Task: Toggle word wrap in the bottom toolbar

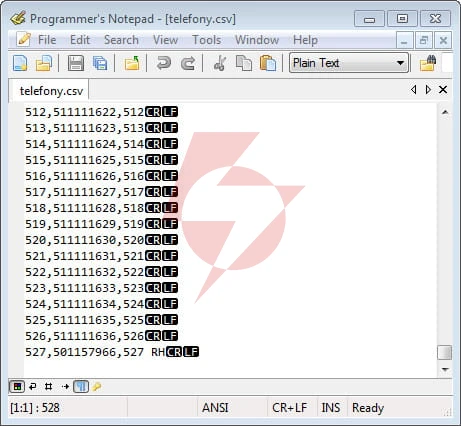Action: coord(33,386)
